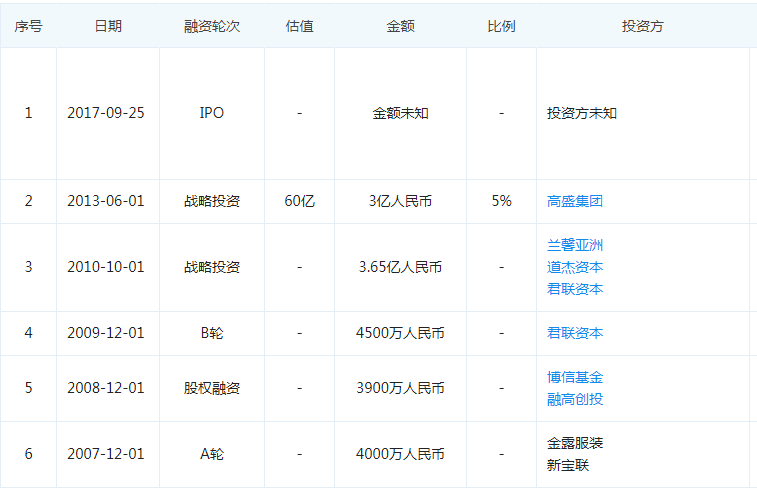
Task: Open 君联资本 link in the 2010-10-01 row
Action: (x=575, y=289)
